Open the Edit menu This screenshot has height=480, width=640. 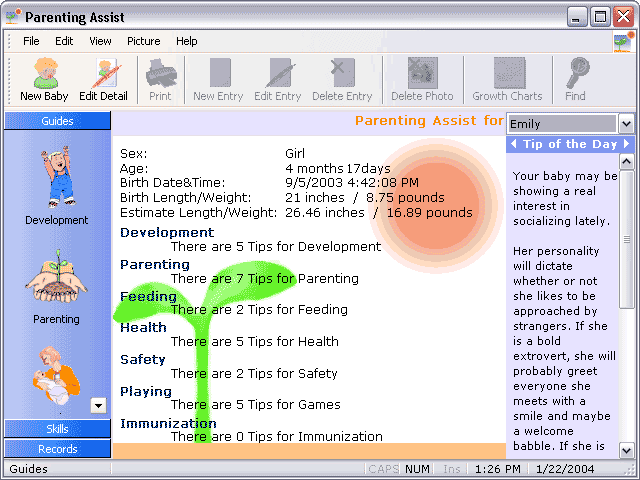(x=64, y=41)
